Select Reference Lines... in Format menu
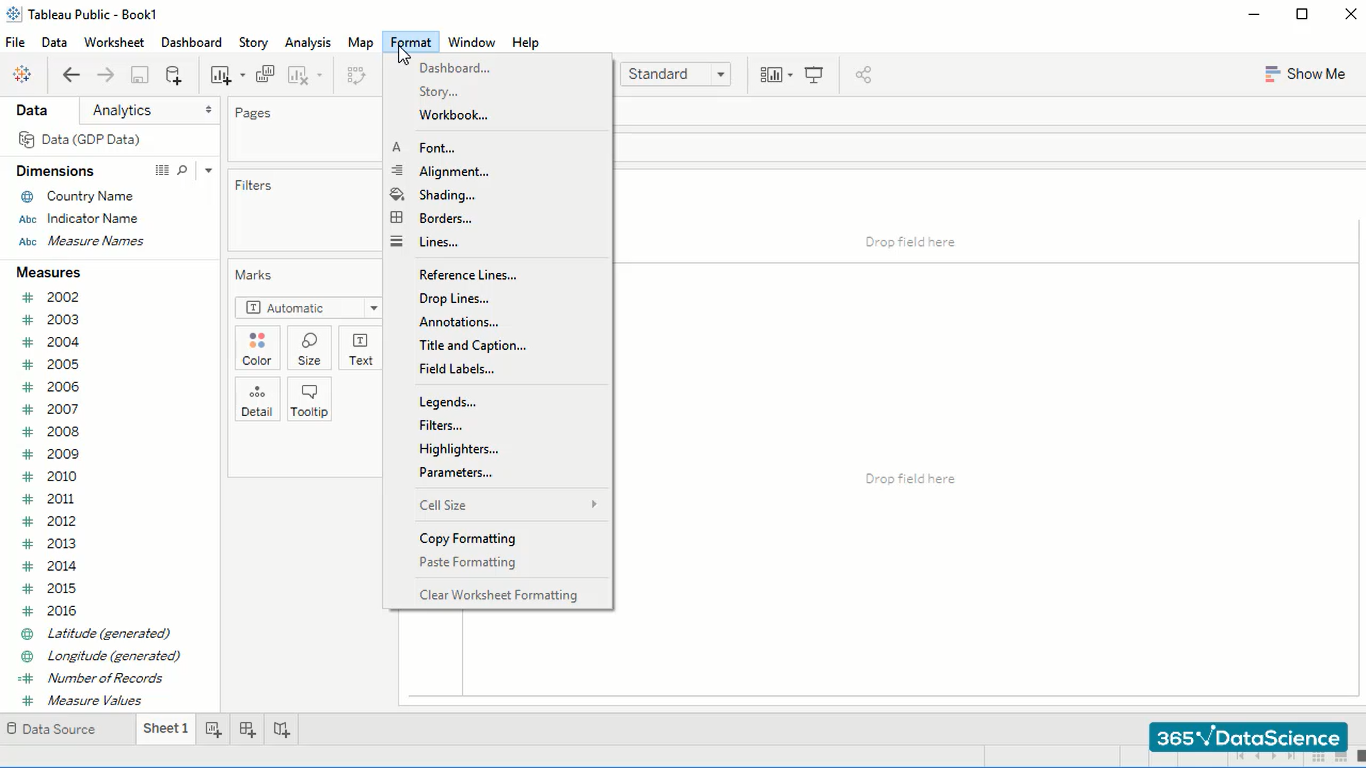 467,275
